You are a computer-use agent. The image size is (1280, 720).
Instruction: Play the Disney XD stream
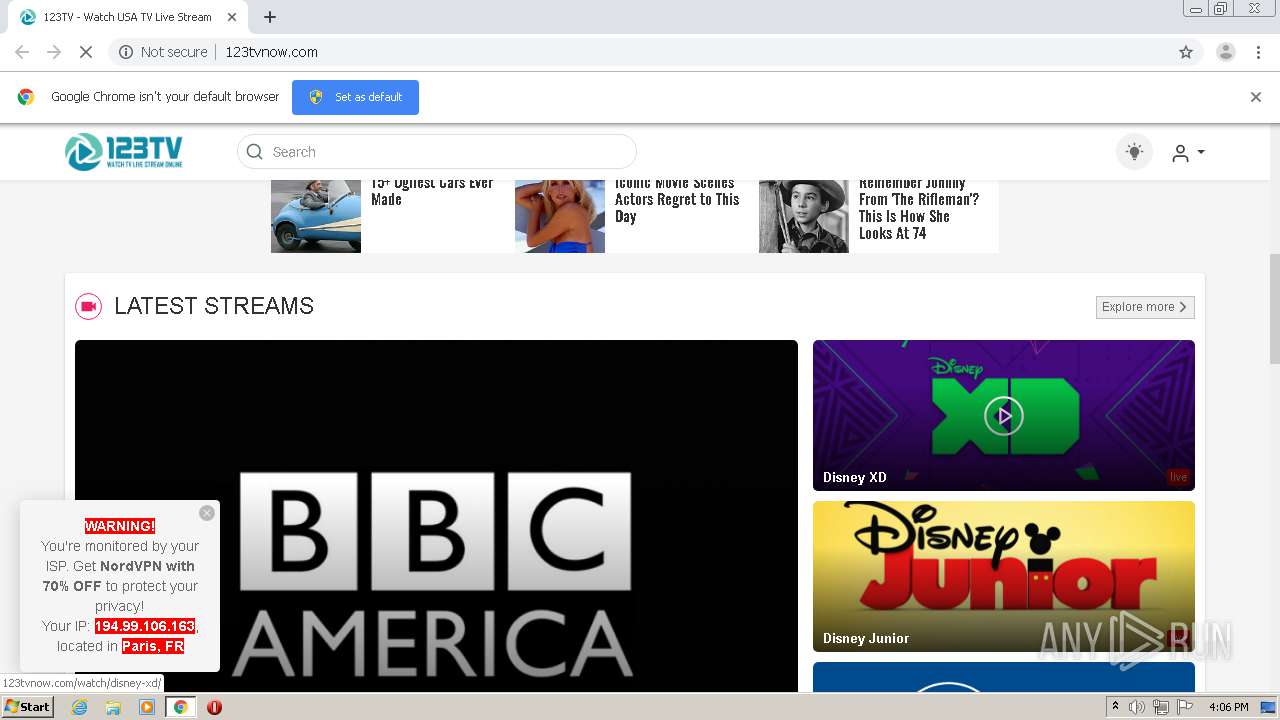1003,415
